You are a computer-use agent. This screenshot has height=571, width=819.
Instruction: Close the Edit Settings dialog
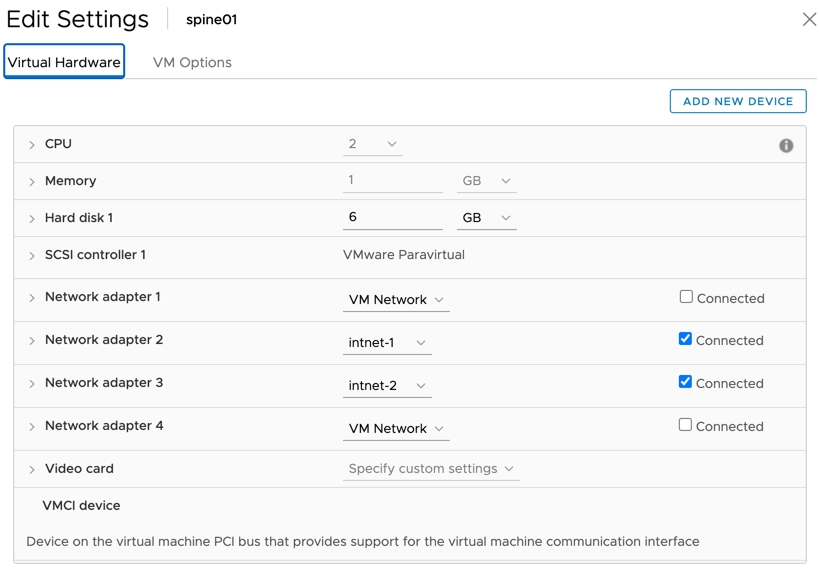809,19
